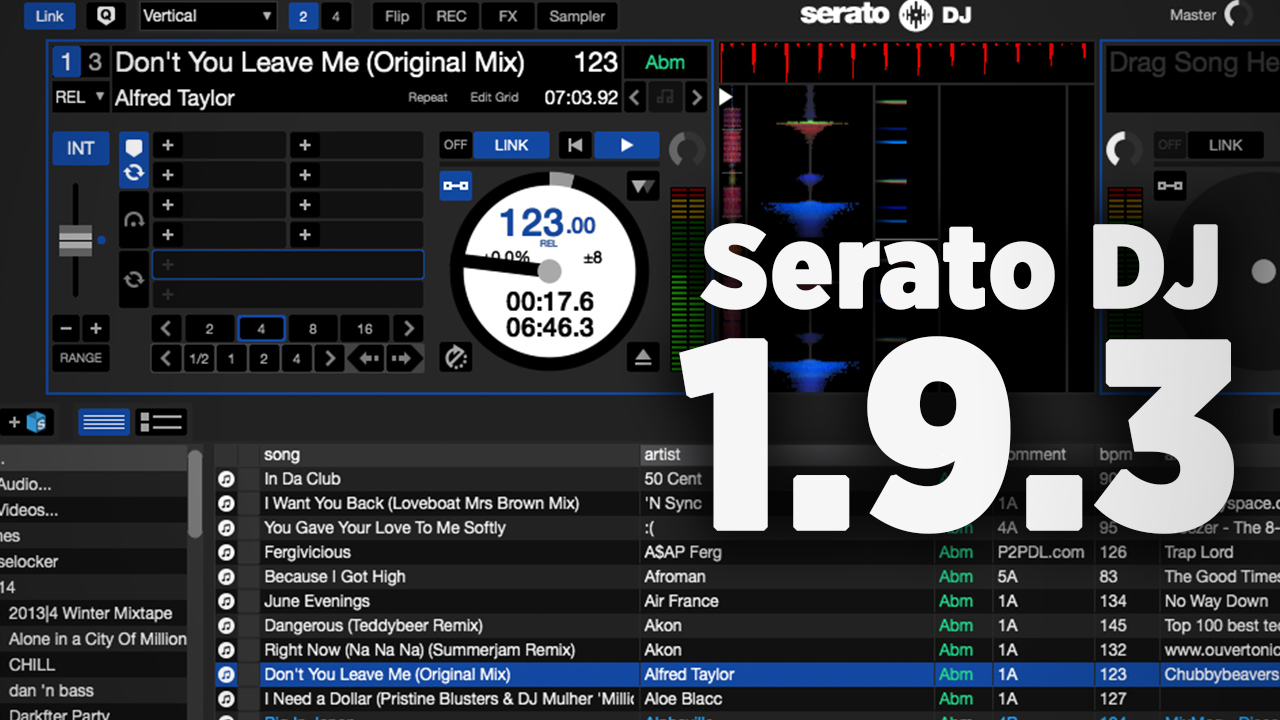Toggle the keylock chain icon
This screenshot has height=720, width=1280.
[456, 185]
